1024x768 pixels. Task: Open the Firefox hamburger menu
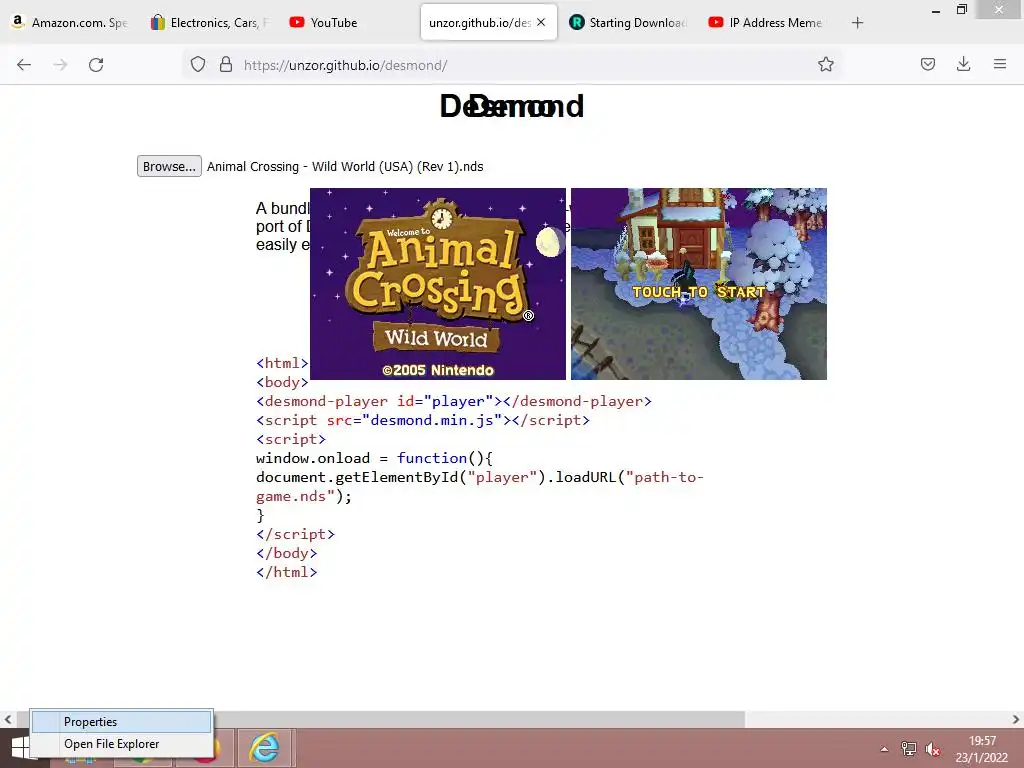click(x=1000, y=64)
